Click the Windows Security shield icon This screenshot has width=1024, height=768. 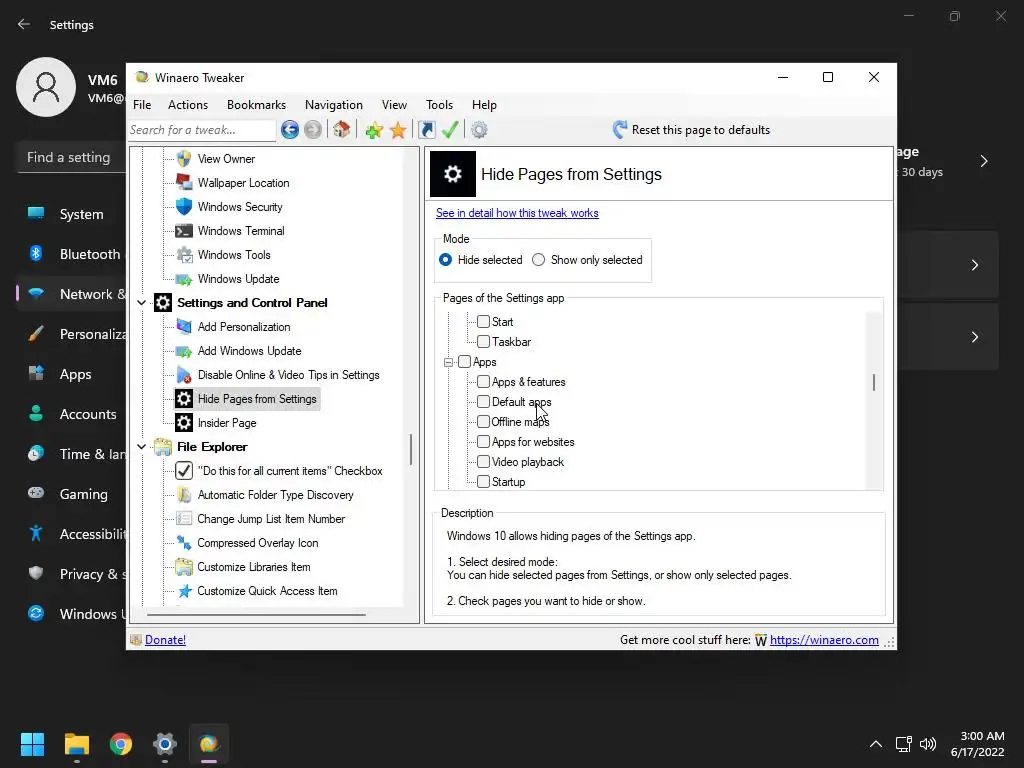pos(184,206)
